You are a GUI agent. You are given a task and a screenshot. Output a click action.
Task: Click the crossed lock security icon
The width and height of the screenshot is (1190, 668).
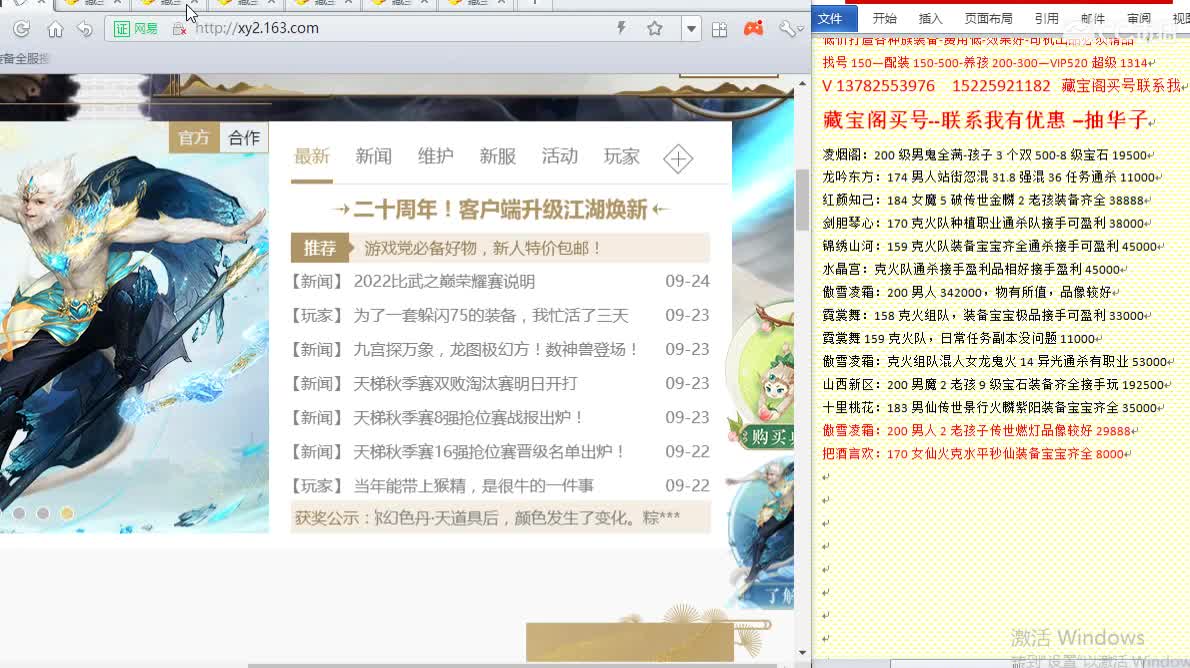[179, 29]
